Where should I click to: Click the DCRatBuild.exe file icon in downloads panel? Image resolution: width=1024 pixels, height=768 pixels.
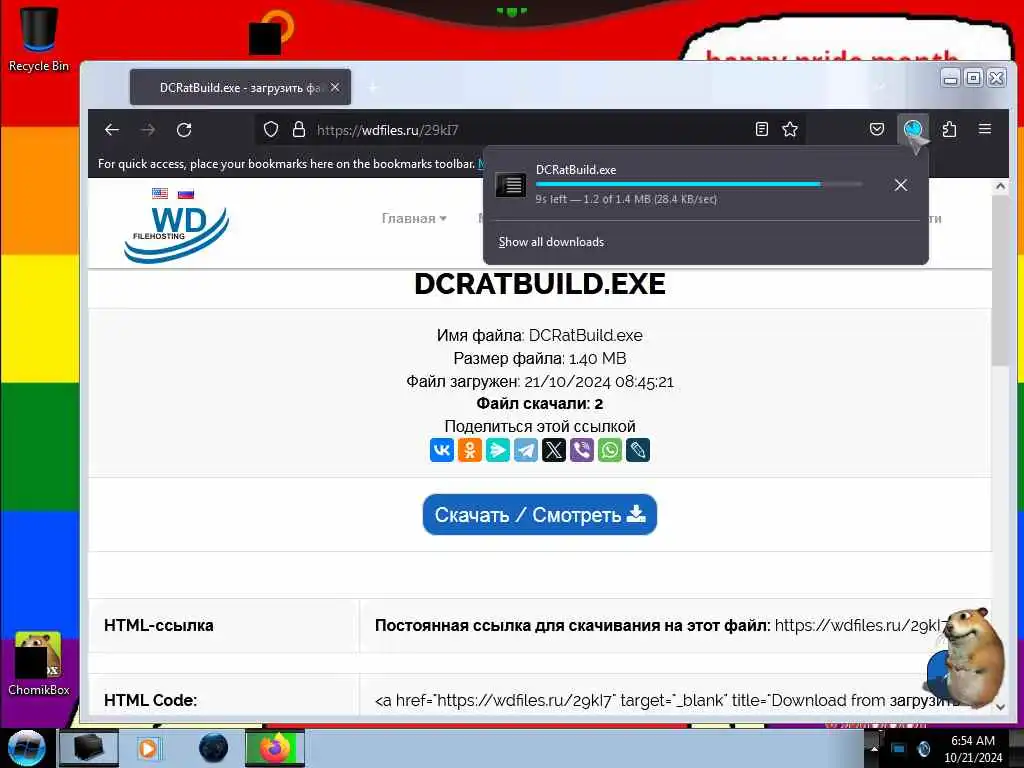coord(511,185)
